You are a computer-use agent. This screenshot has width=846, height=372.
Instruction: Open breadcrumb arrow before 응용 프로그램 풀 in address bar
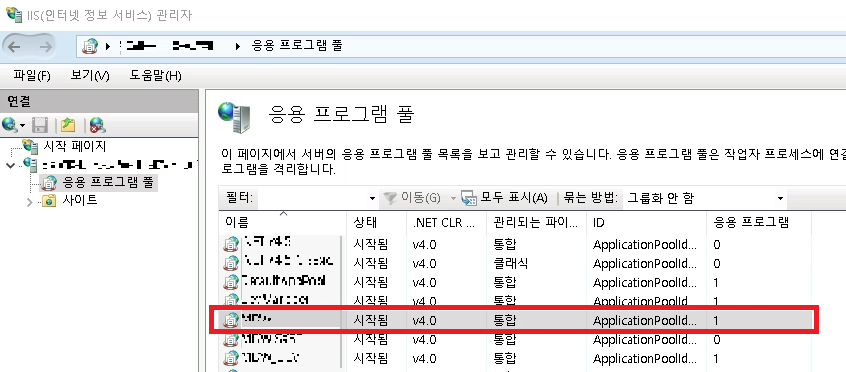pyautogui.click(x=237, y=46)
